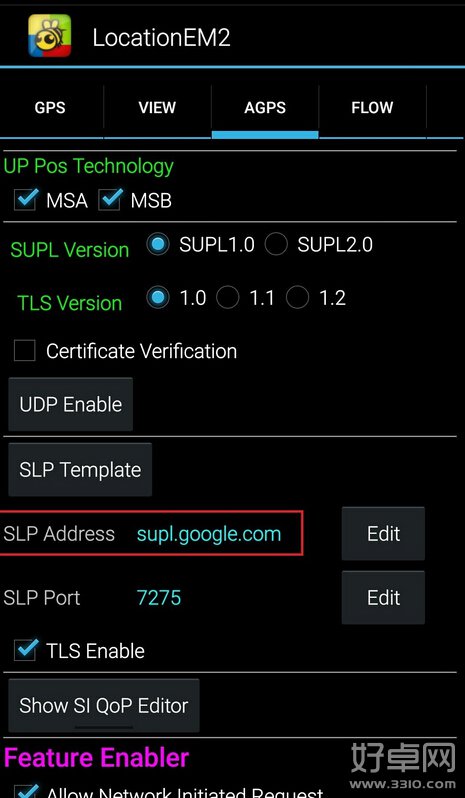The width and height of the screenshot is (465, 798).
Task: Tap the LocationEM2 bee app icon
Action: click(49, 35)
